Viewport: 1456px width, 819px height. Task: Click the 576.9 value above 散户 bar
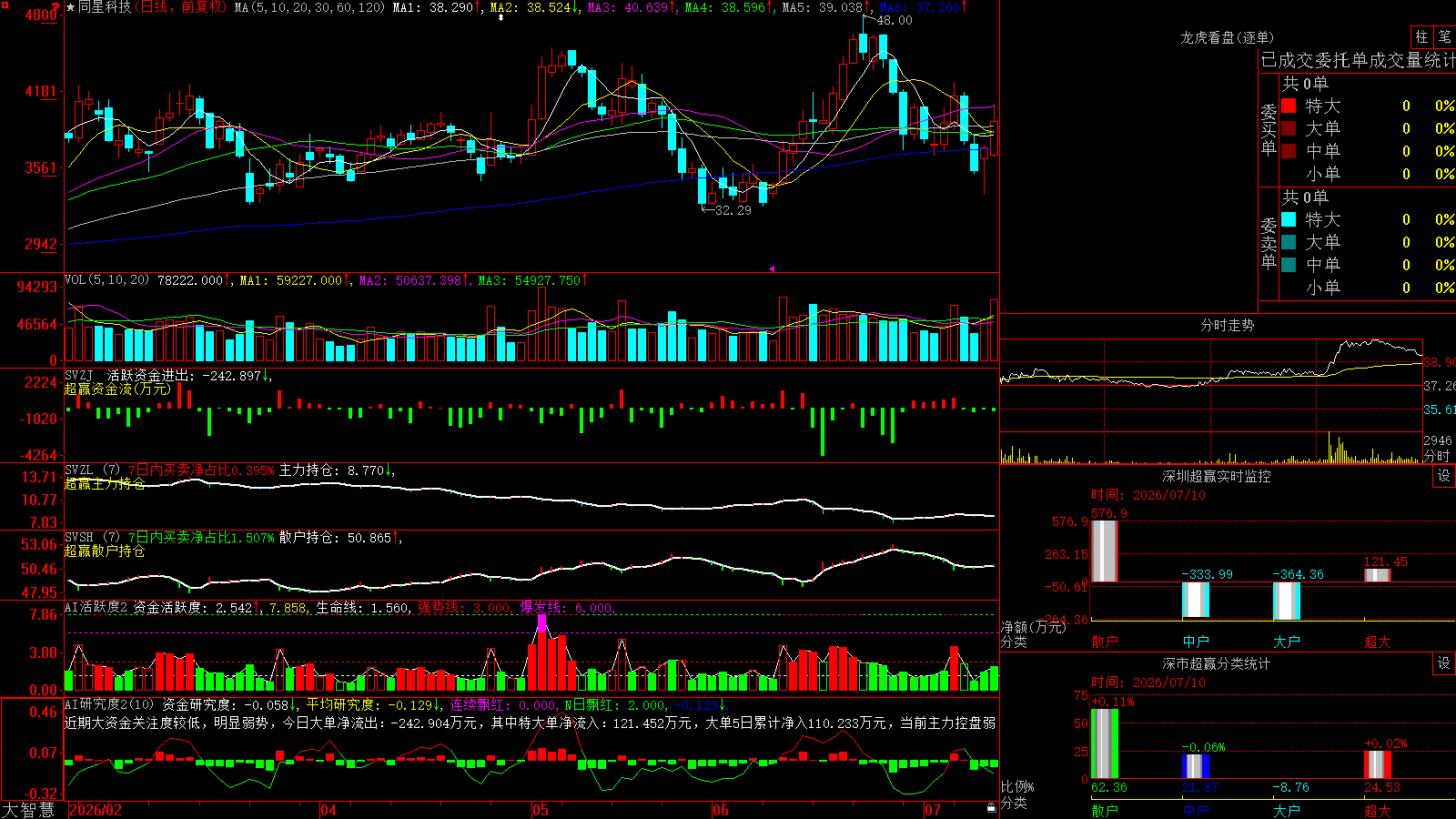[1108, 513]
